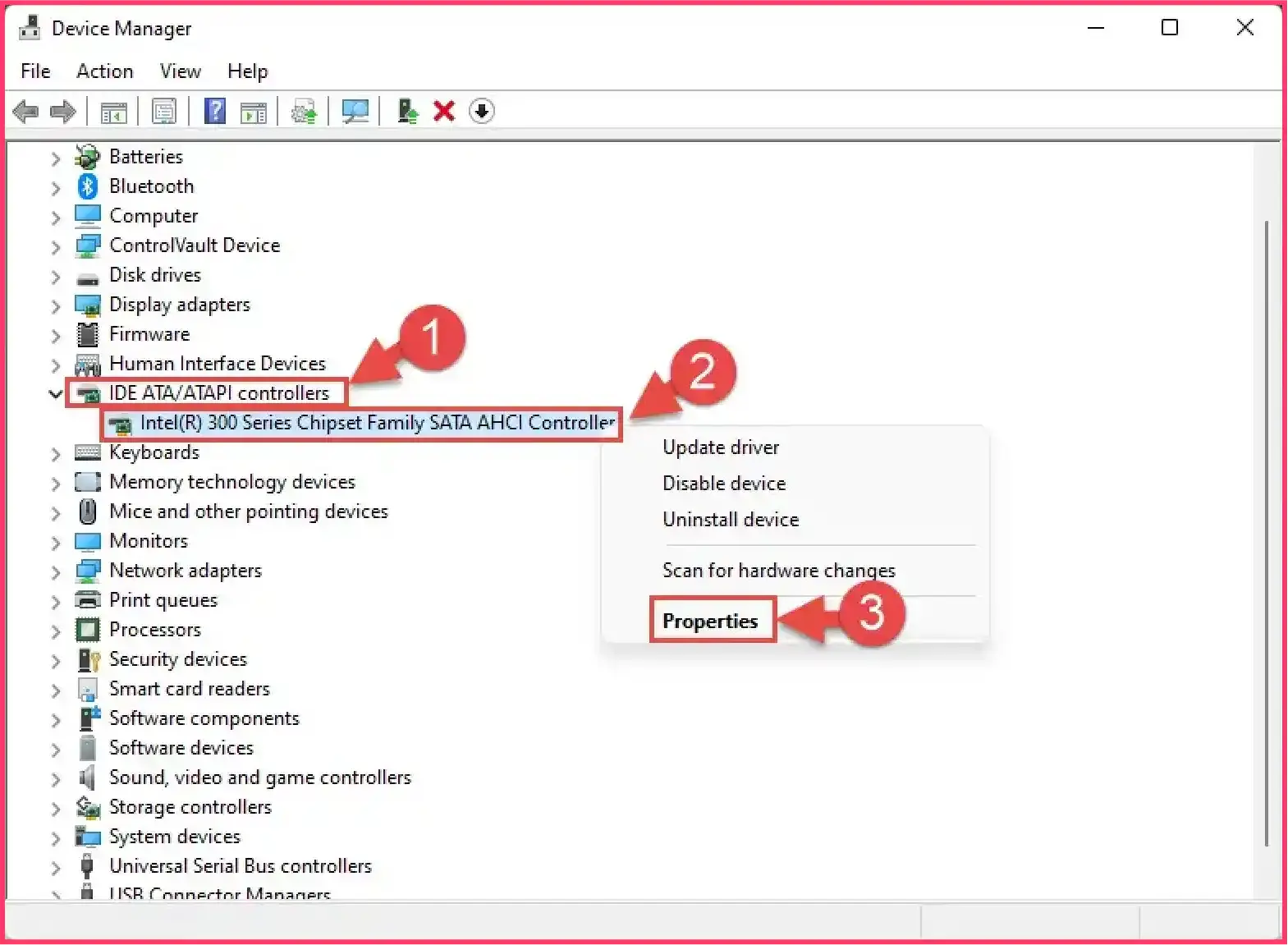Click Scan for hardware changes monitor icon
Screen dimensions: 1288x945
[x=355, y=112]
